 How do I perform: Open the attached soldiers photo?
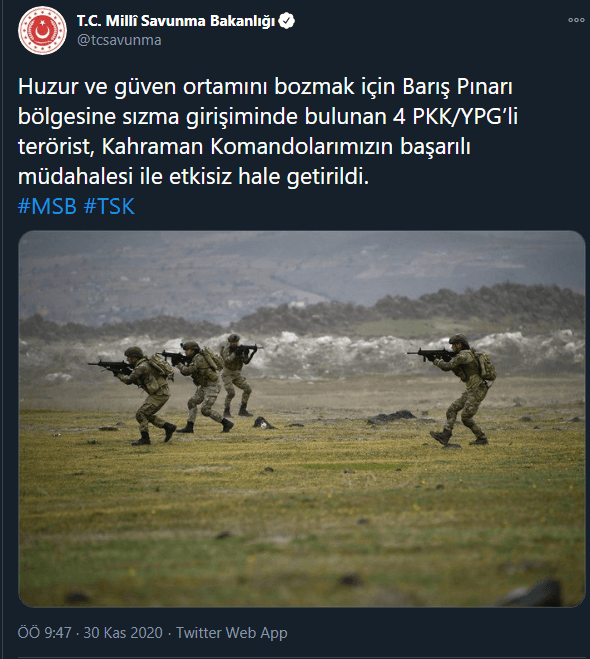pyautogui.click(x=302, y=419)
